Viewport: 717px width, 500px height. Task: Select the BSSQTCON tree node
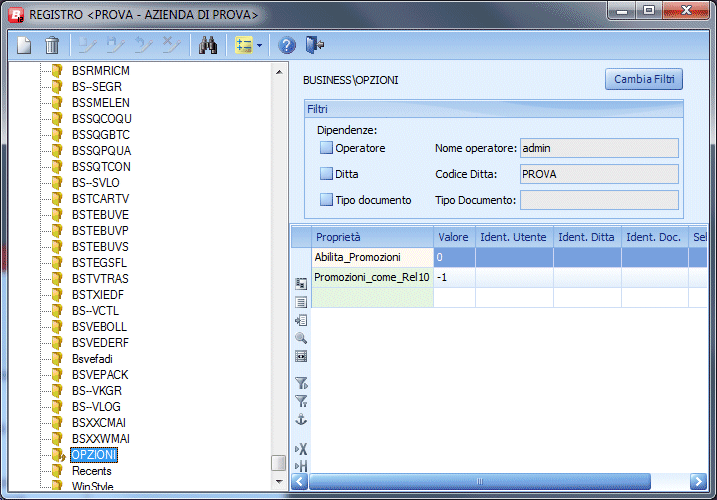point(101,167)
